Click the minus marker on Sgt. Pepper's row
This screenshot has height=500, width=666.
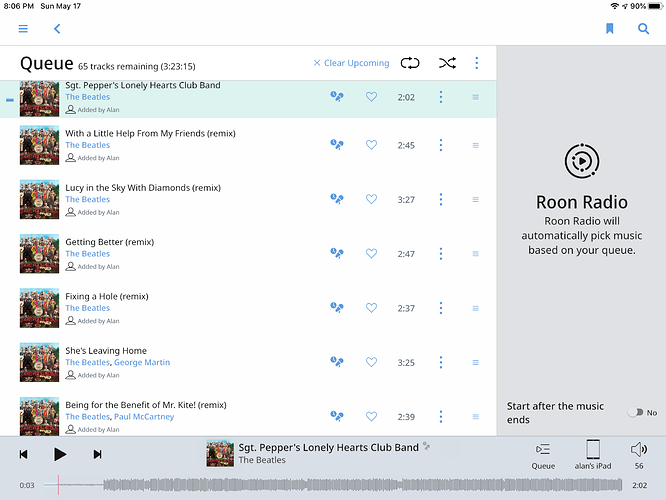(10, 100)
